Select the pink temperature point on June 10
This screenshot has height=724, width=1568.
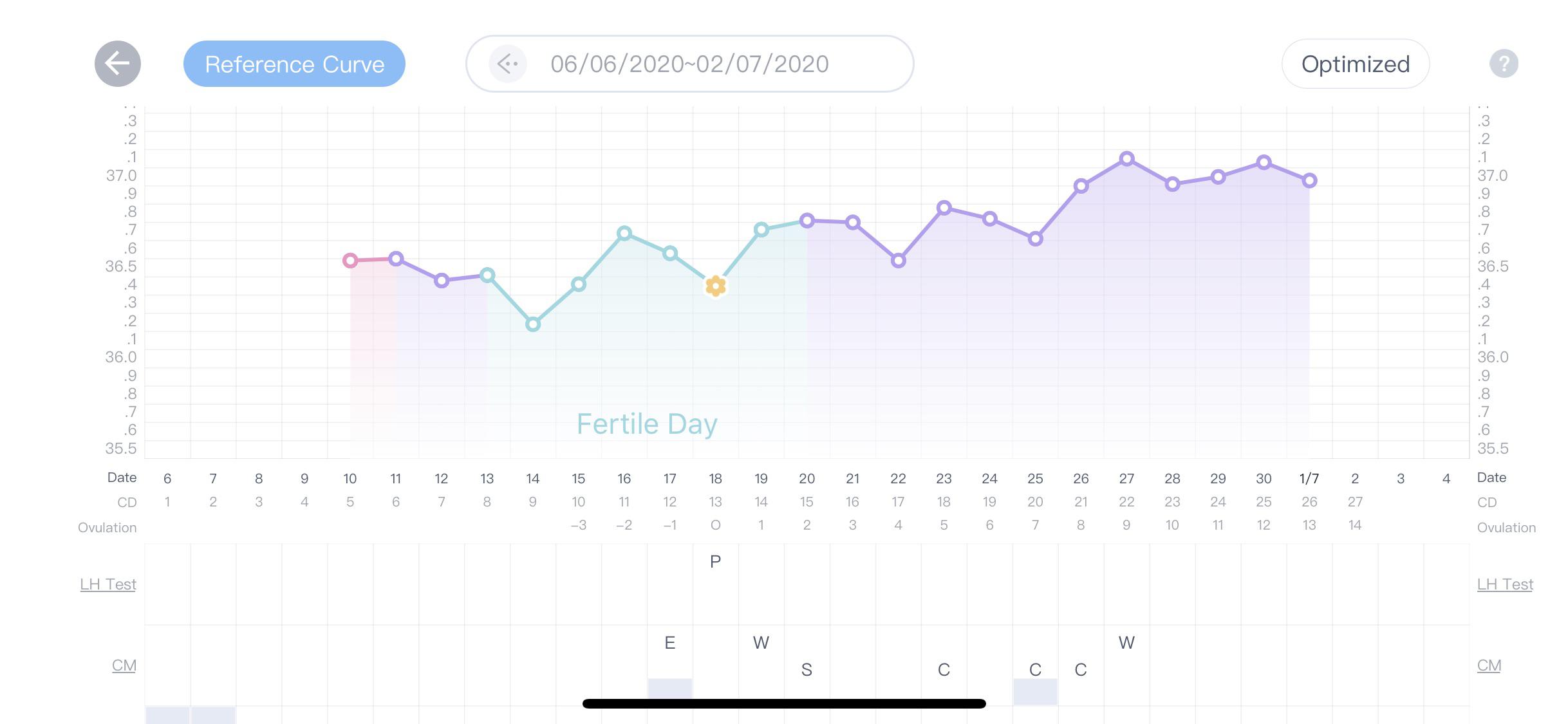(350, 260)
